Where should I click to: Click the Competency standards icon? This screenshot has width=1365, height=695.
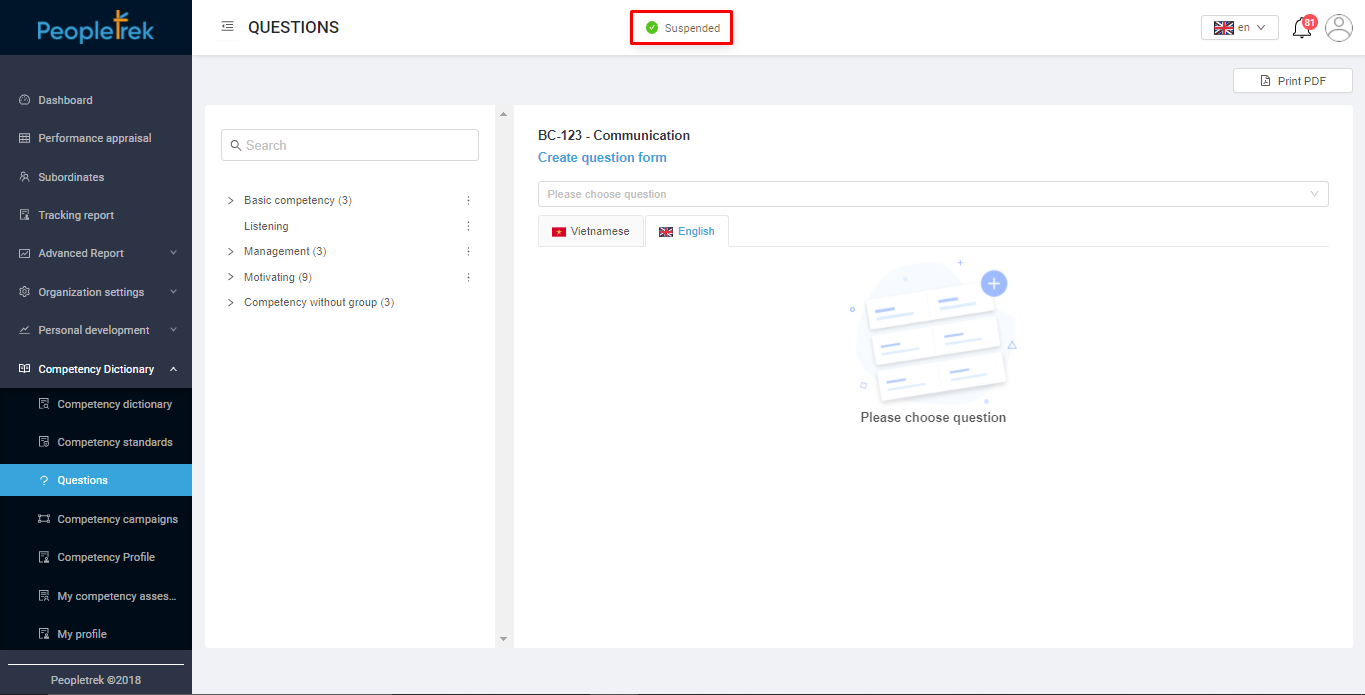click(x=44, y=442)
